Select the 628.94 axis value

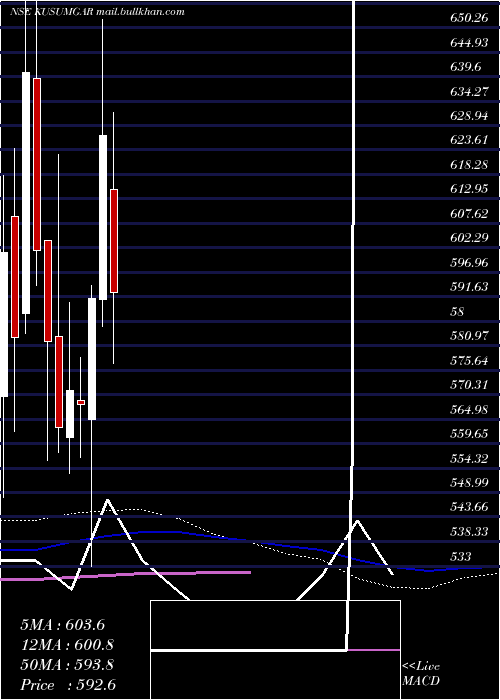(469, 117)
